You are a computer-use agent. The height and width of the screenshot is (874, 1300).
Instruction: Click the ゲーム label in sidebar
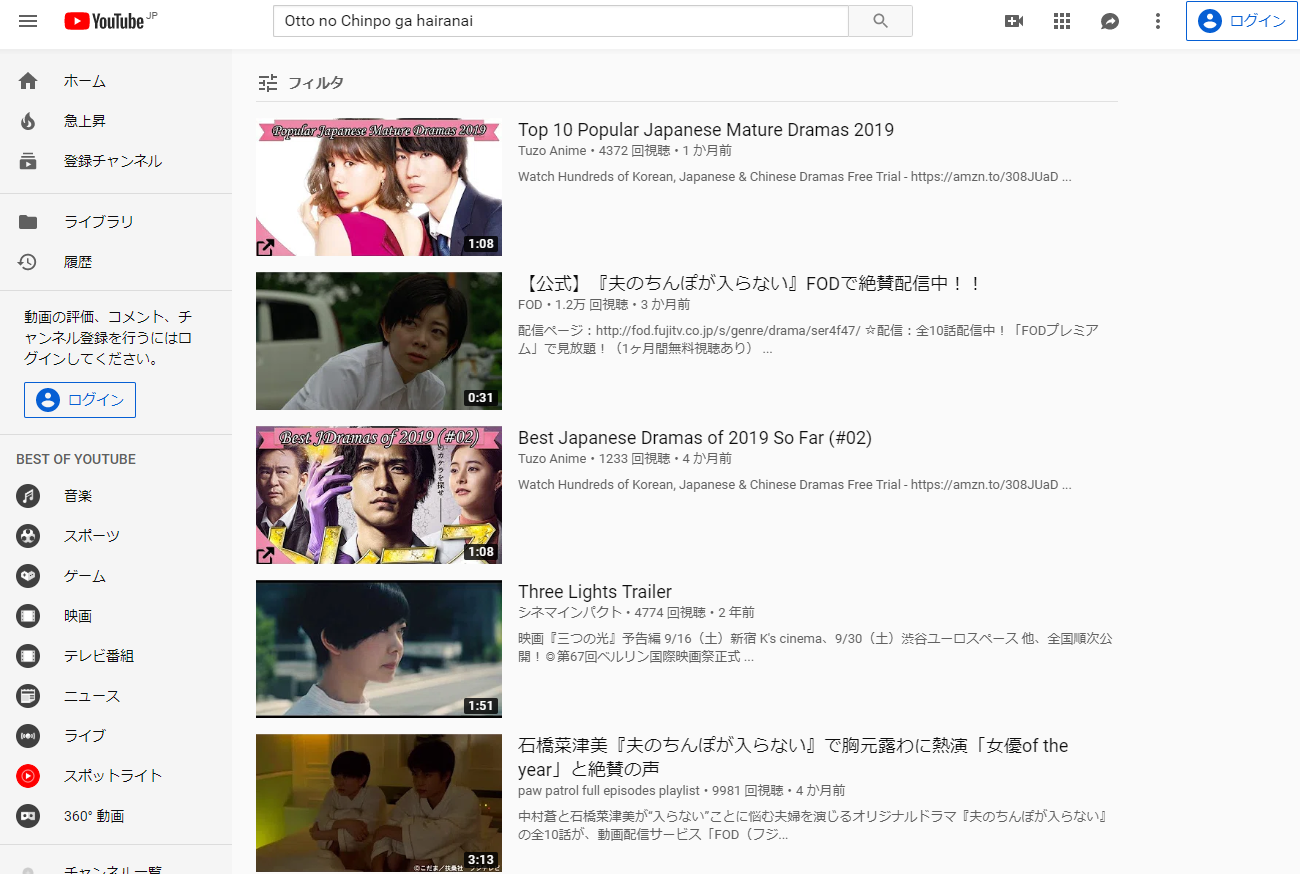(x=85, y=576)
